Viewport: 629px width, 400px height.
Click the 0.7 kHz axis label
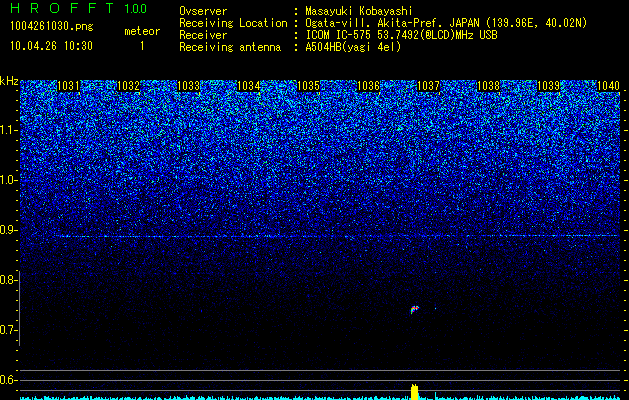point(8,330)
